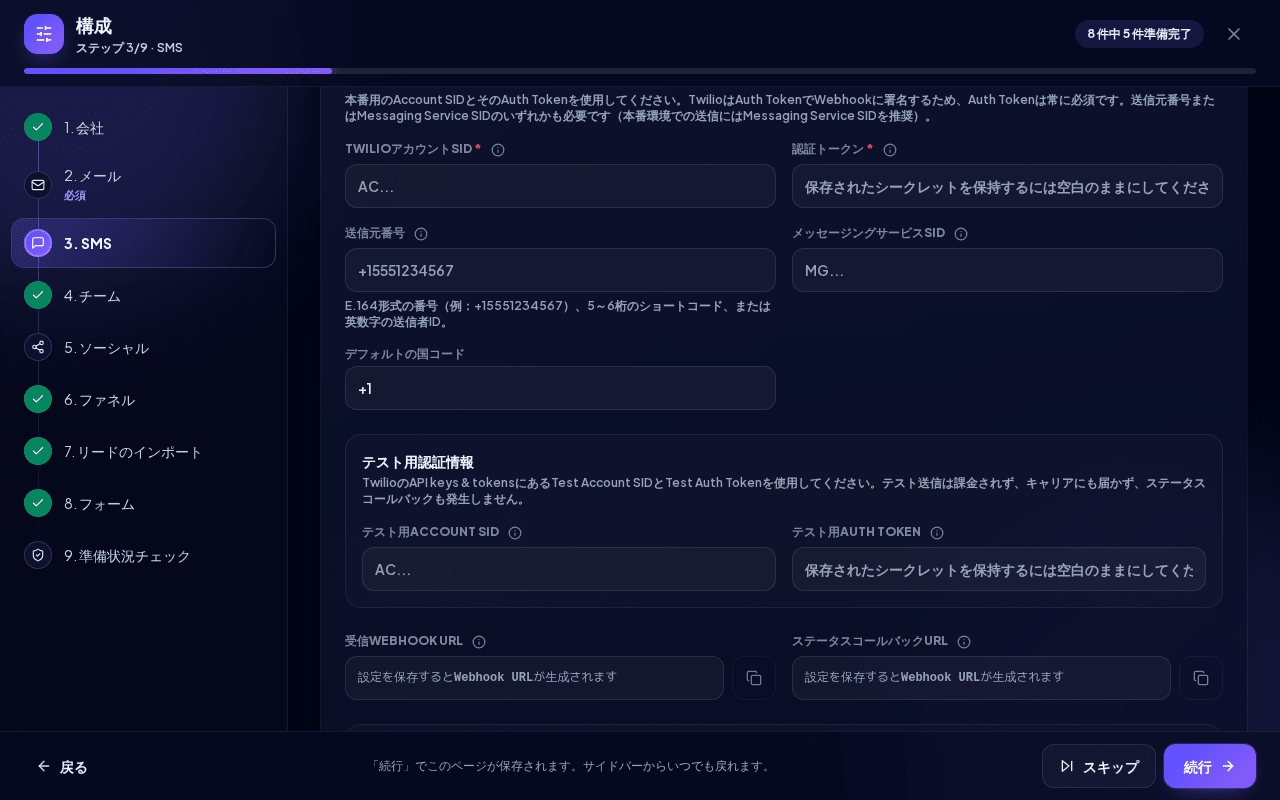The image size is (1280, 800).
Task: Click the info icon beside TWILIOアカウントSID
Action: pos(498,150)
